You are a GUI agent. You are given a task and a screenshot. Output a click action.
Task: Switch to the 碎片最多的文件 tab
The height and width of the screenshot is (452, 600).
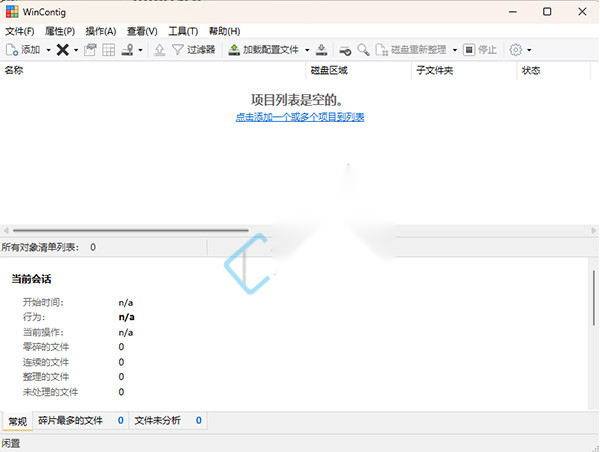(x=81, y=421)
